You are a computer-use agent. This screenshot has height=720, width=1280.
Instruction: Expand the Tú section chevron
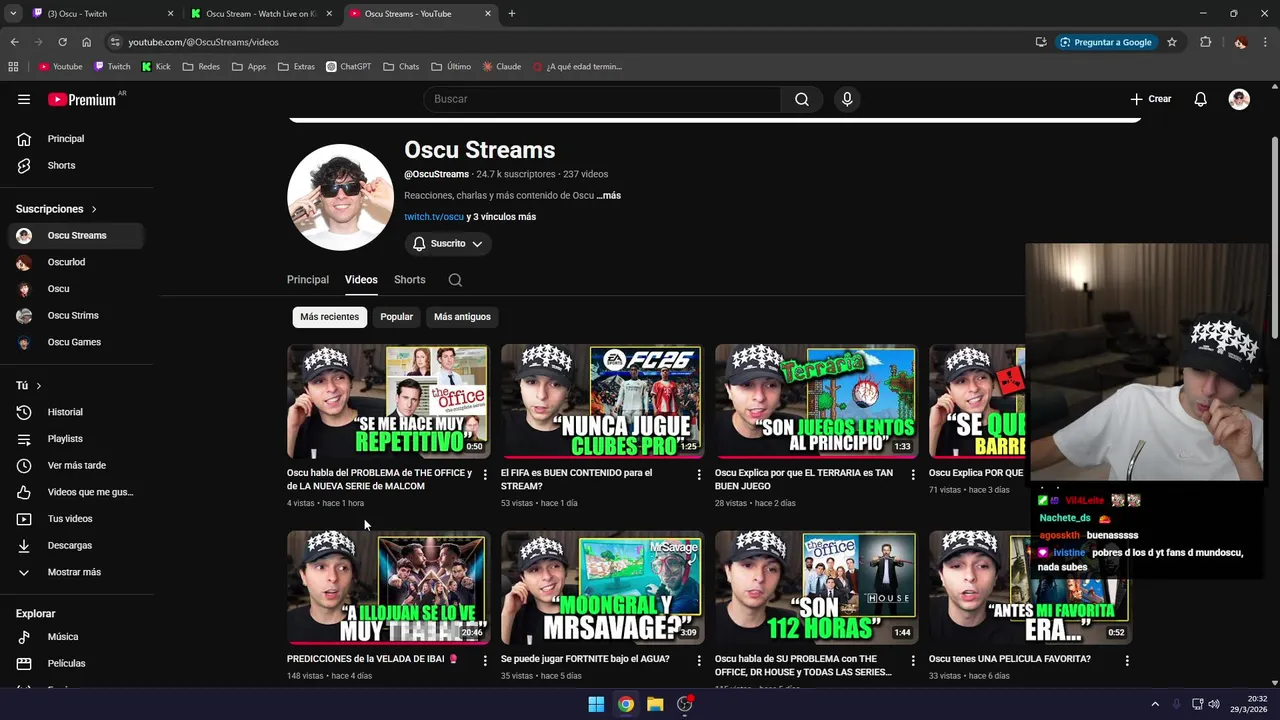tap(38, 386)
